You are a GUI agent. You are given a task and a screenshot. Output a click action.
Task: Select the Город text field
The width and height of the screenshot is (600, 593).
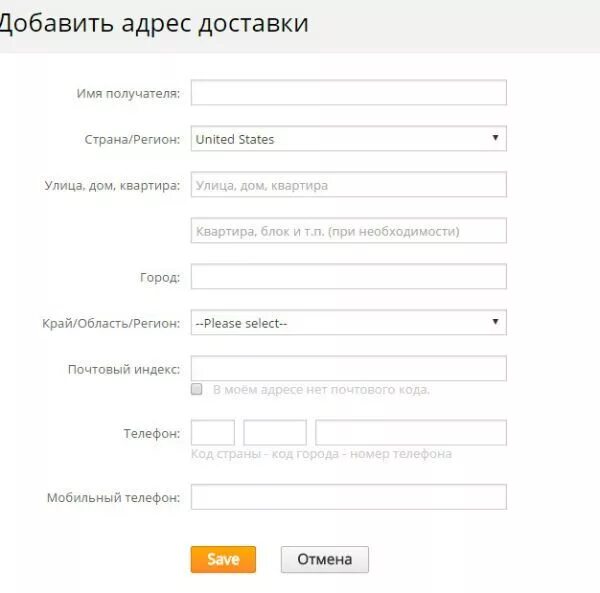click(349, 276)
